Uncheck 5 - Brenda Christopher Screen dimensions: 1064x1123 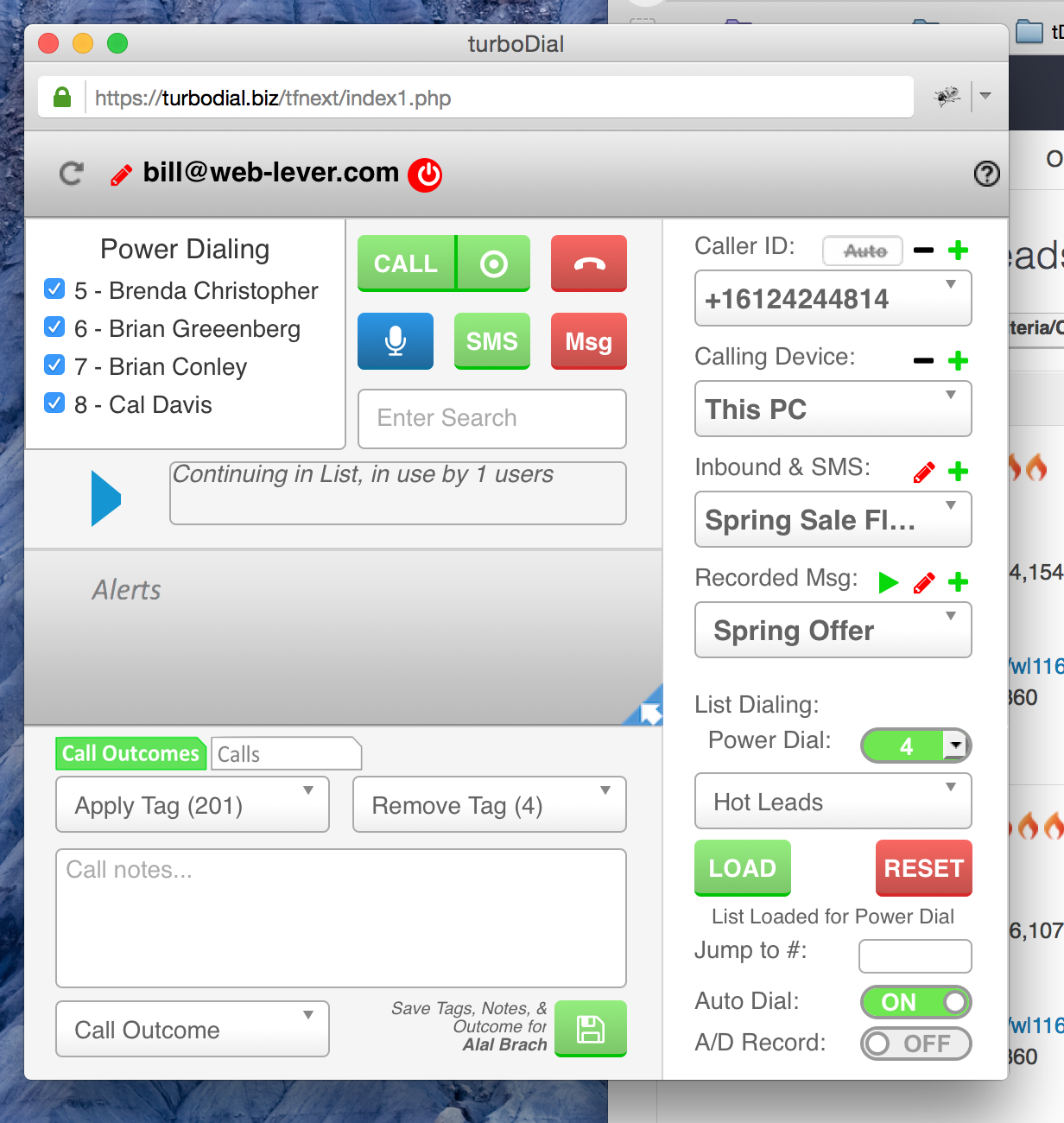click(x=54, y=289)
